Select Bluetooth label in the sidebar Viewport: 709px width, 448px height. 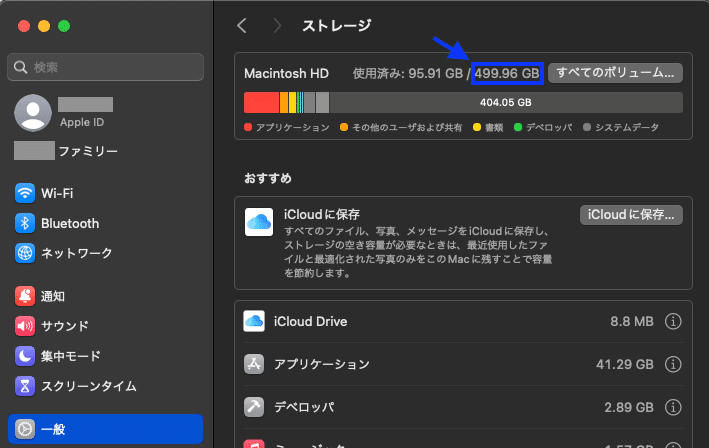click(70, 223)
